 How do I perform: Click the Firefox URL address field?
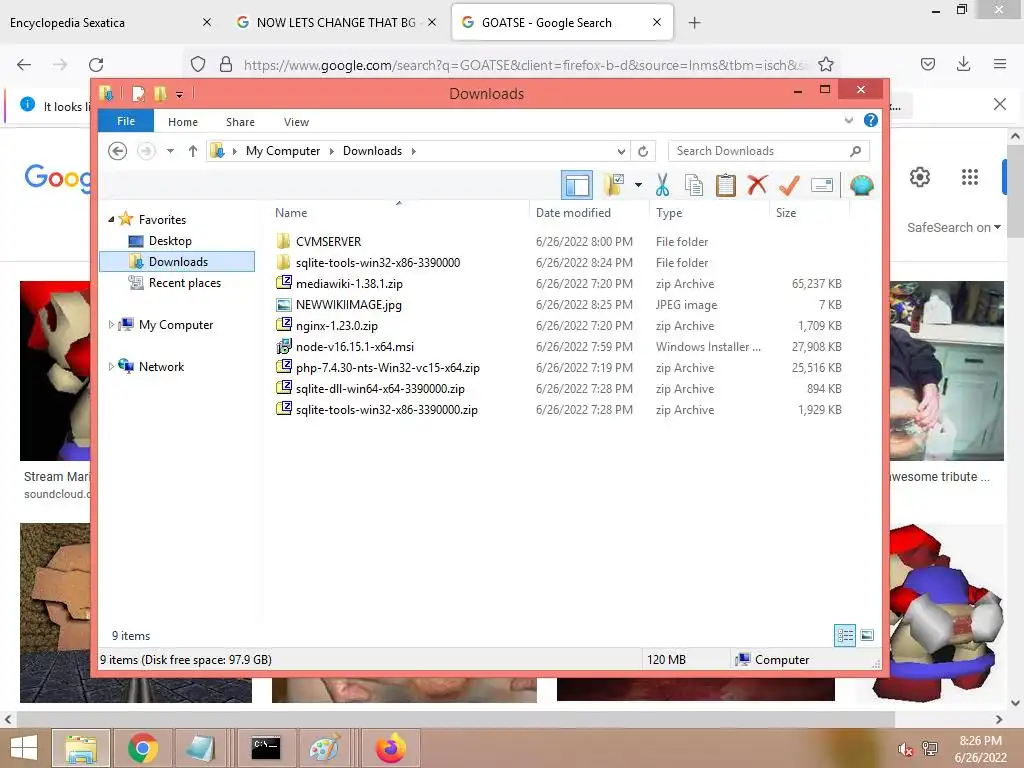click(x=526, y=65)
